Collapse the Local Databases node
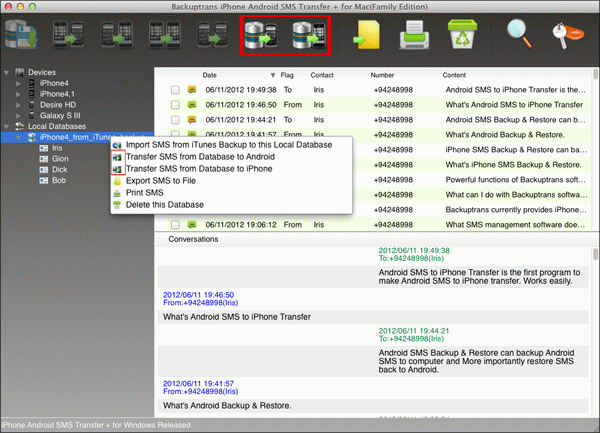The width and height of the screenshot is (600, 433). coord(7,126)
